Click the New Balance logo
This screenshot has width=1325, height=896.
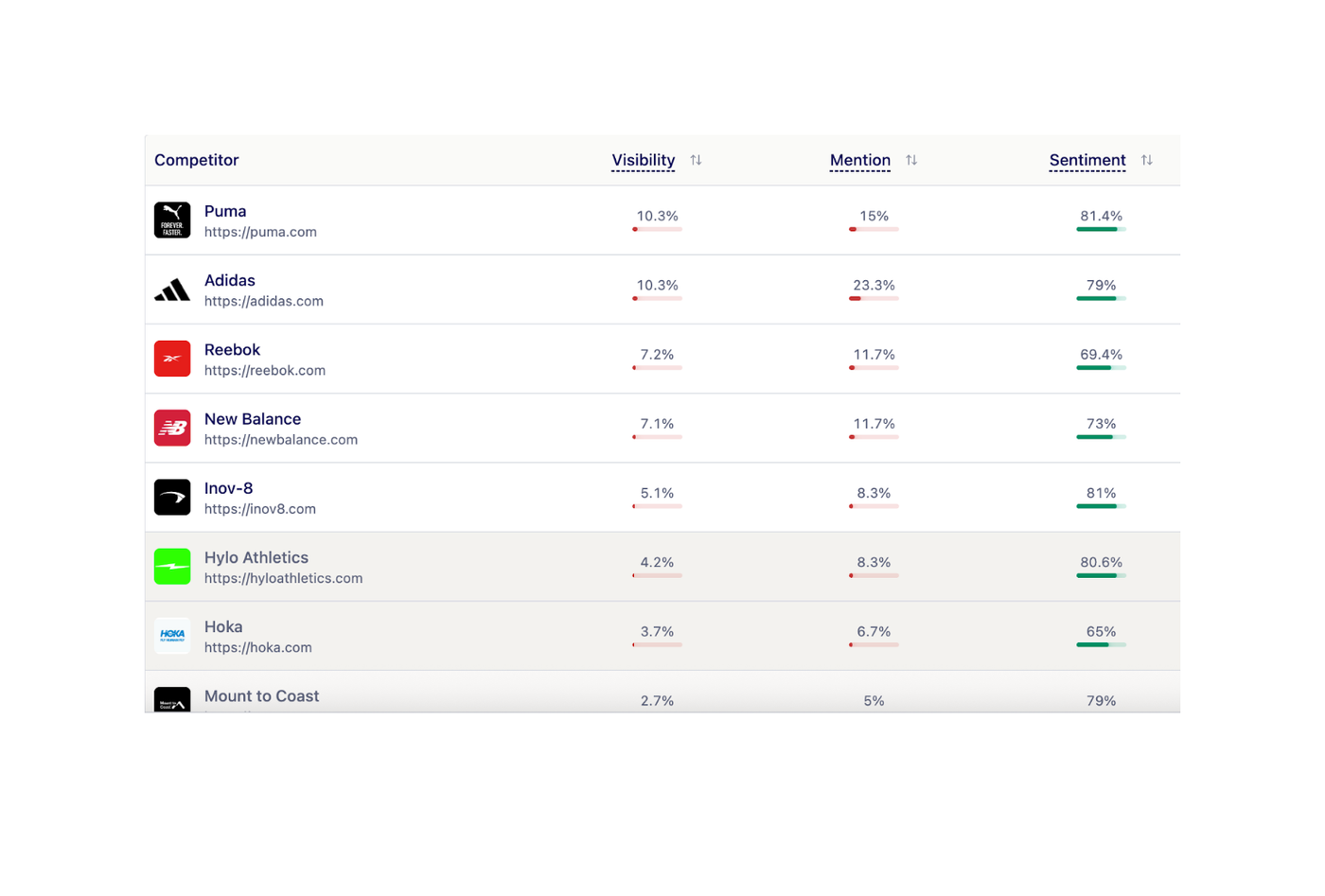point(172,428)
